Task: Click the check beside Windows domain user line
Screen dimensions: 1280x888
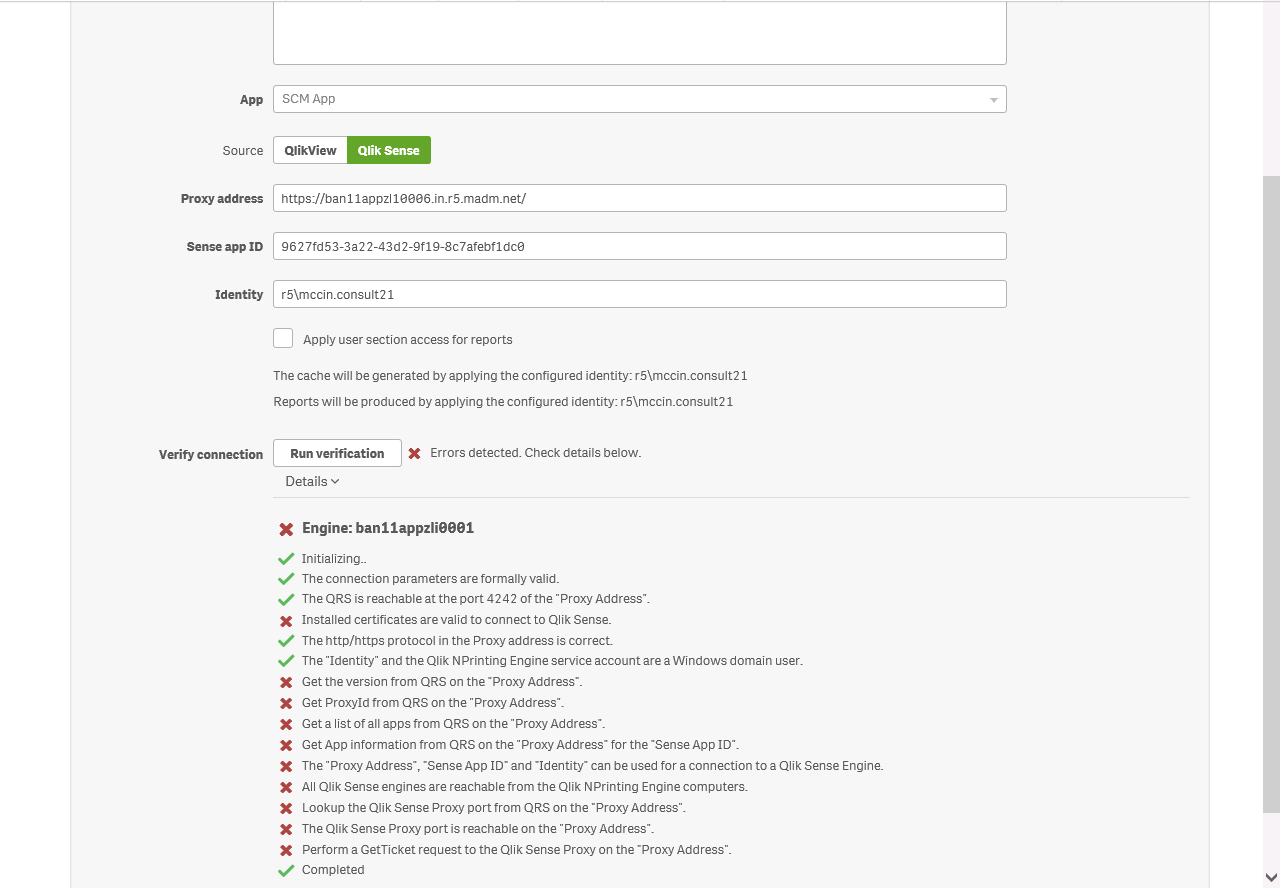Action: click(286, 661)
